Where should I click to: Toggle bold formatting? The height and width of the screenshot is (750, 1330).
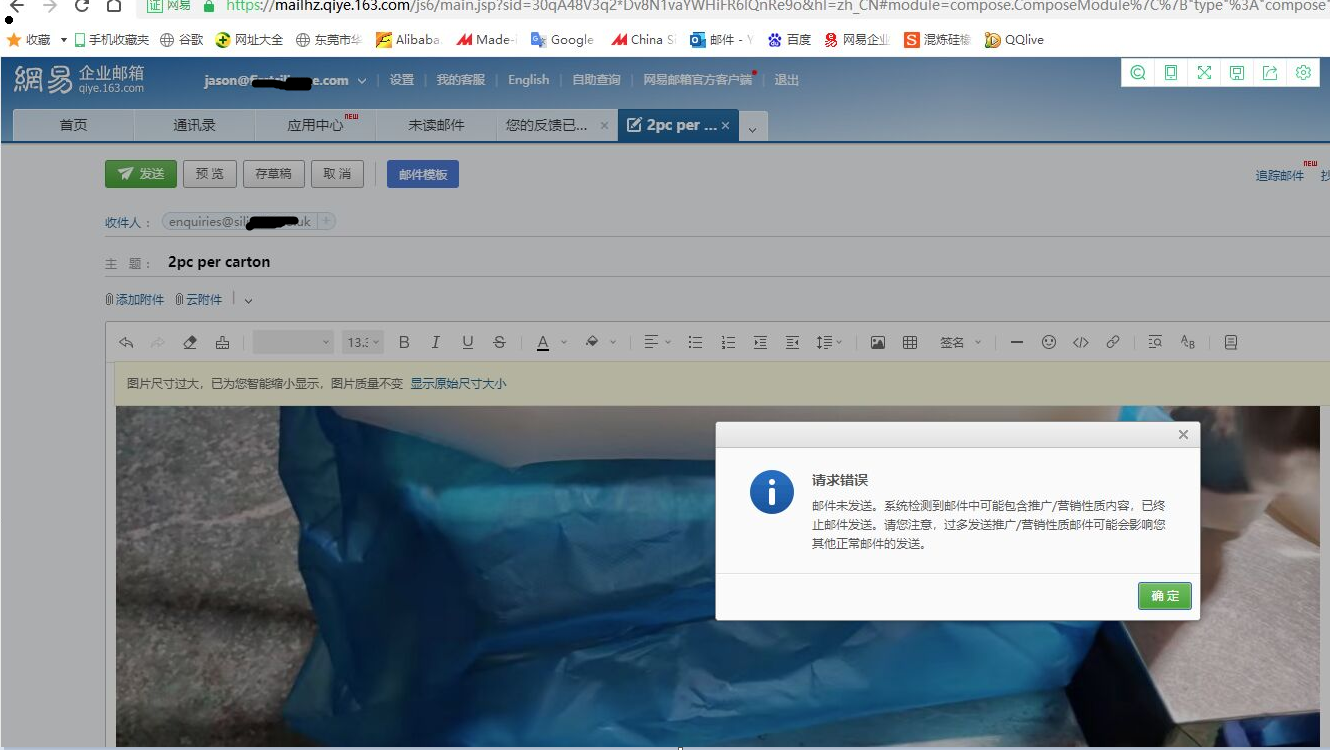(404, 342)
